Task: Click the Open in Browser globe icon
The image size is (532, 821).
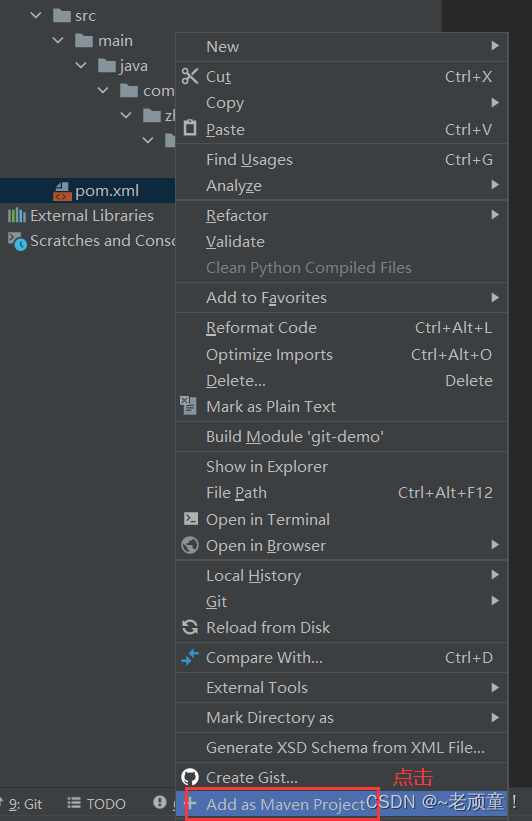Action: pos(190,545)
